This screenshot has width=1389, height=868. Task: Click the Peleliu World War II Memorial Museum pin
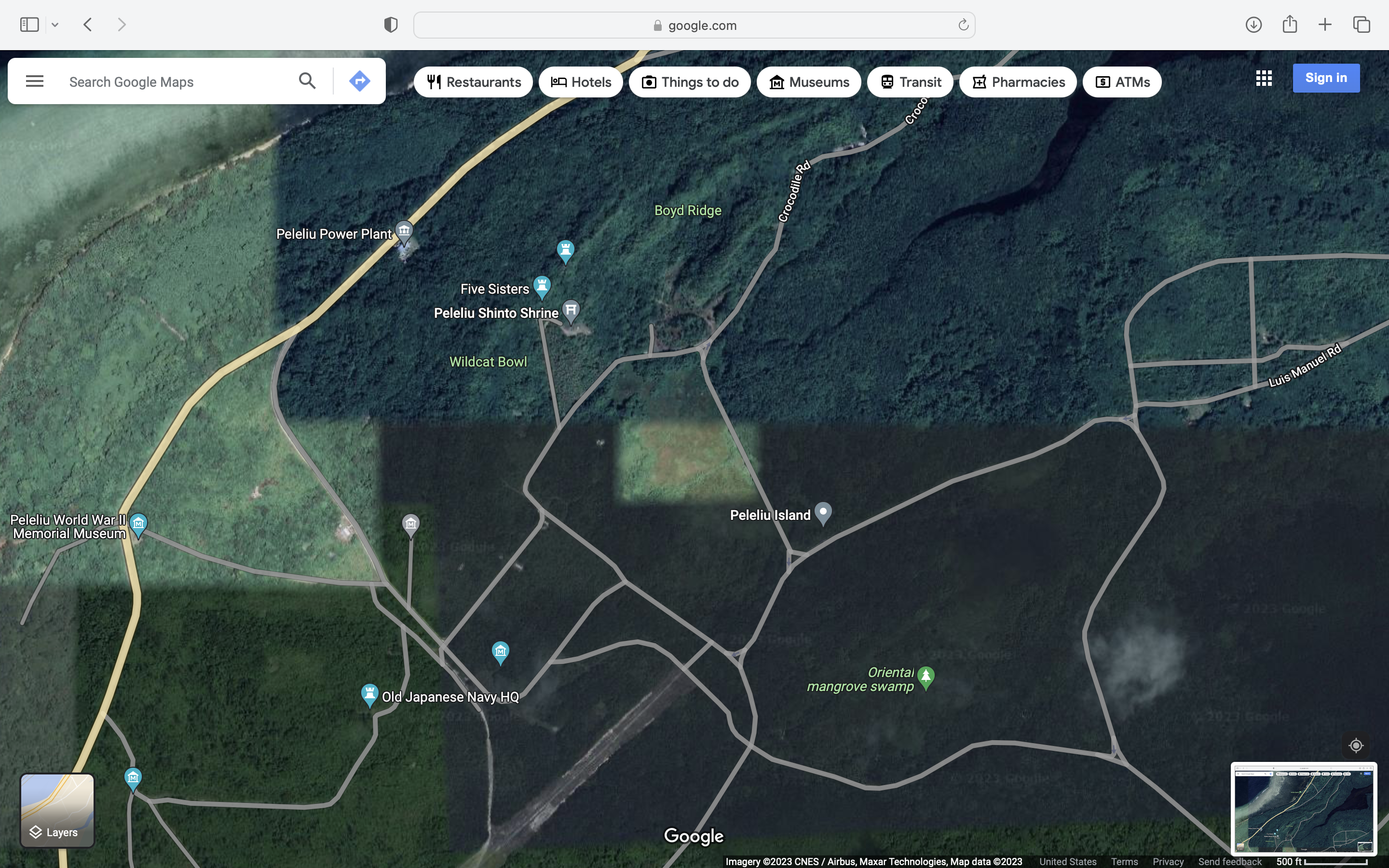coord(138,524)
